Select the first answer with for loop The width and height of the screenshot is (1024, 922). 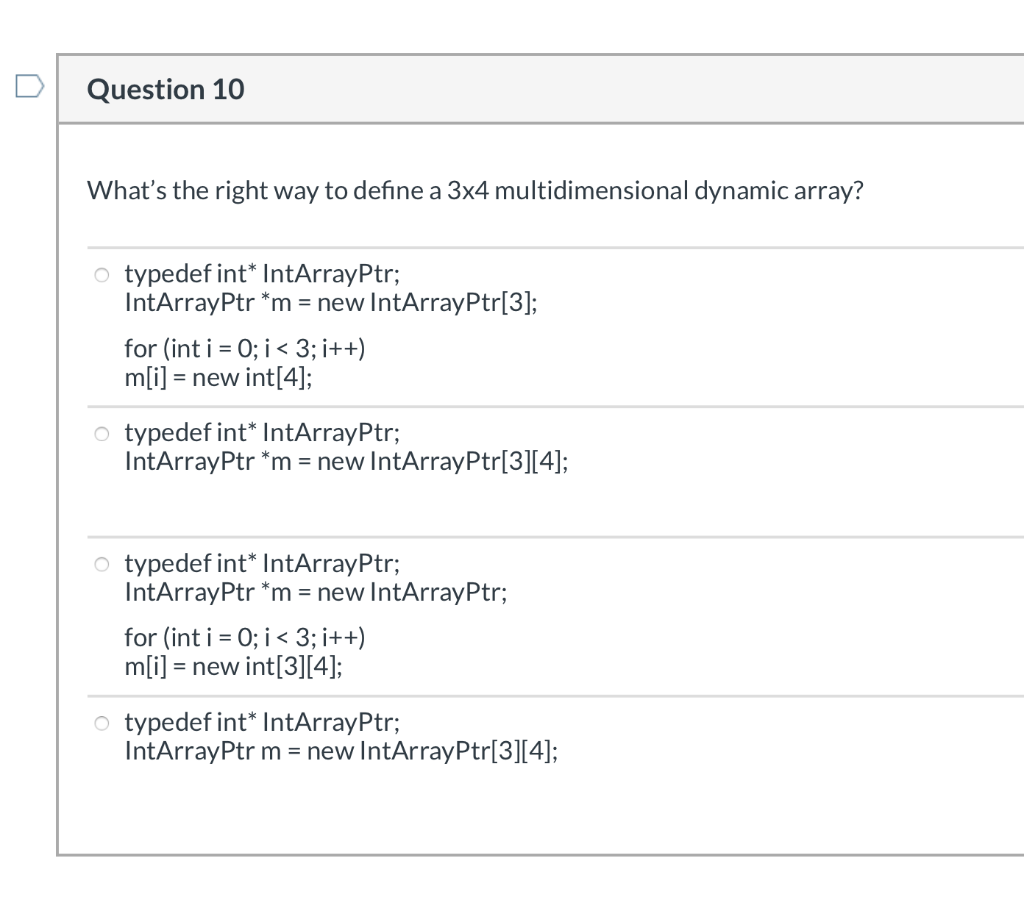(101, 273)
